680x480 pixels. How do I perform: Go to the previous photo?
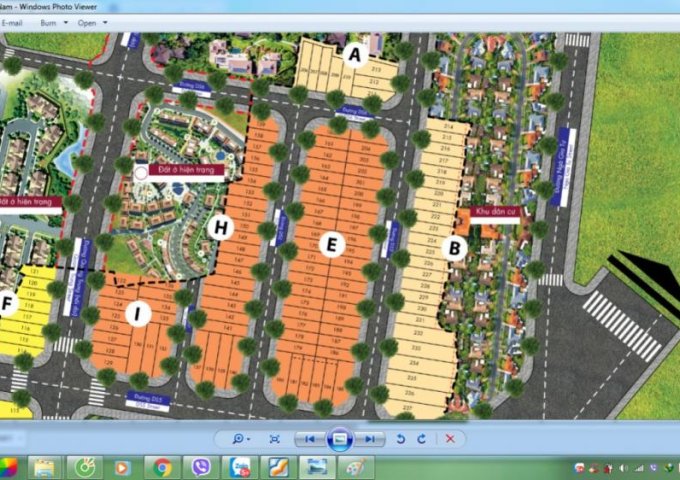pyautogui.click(x=310, y=439)
